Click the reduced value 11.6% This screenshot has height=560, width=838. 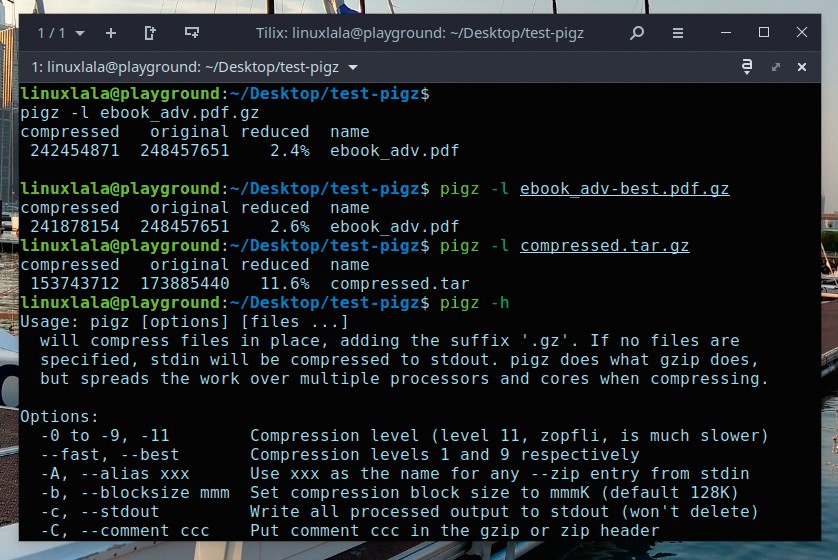tap(285, 284)
